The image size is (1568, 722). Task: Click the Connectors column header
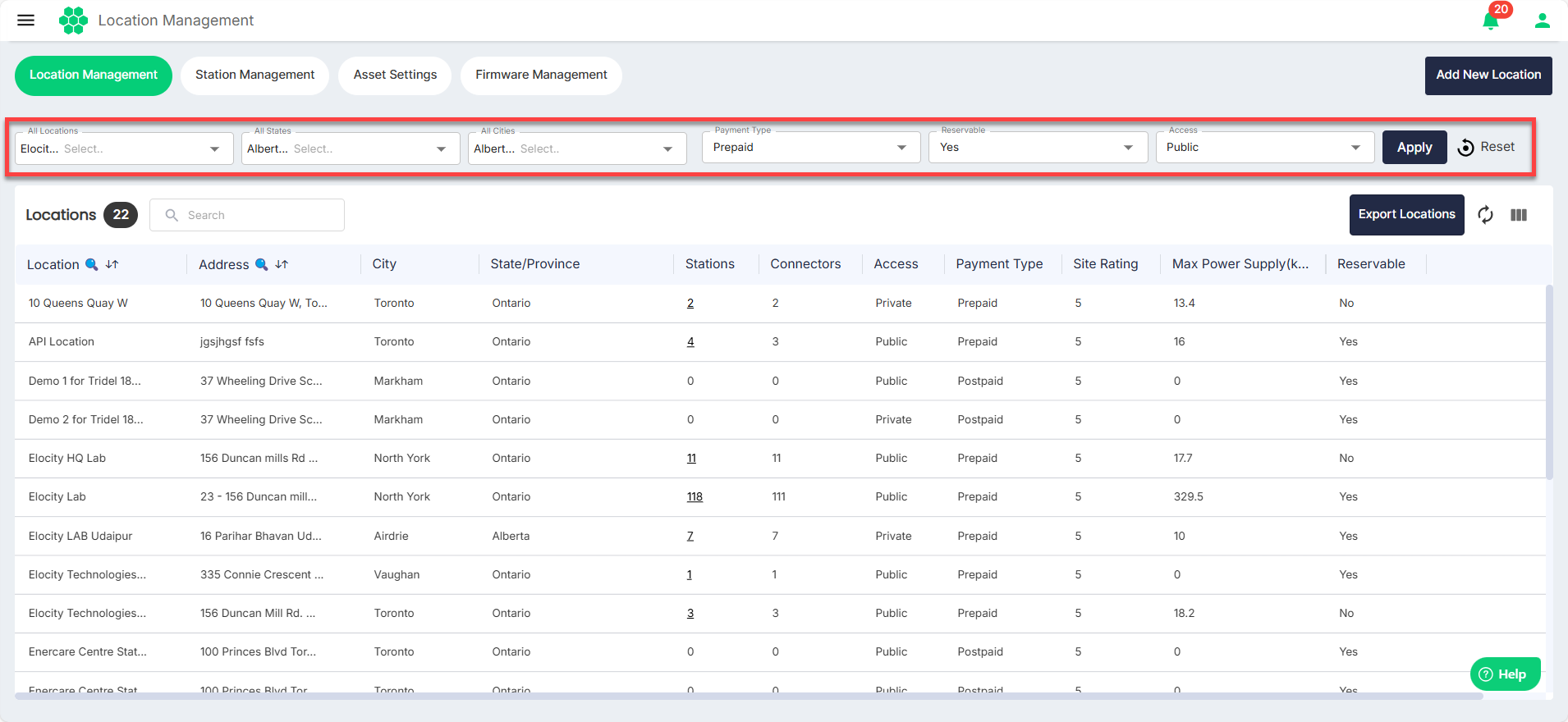point(805,264)
